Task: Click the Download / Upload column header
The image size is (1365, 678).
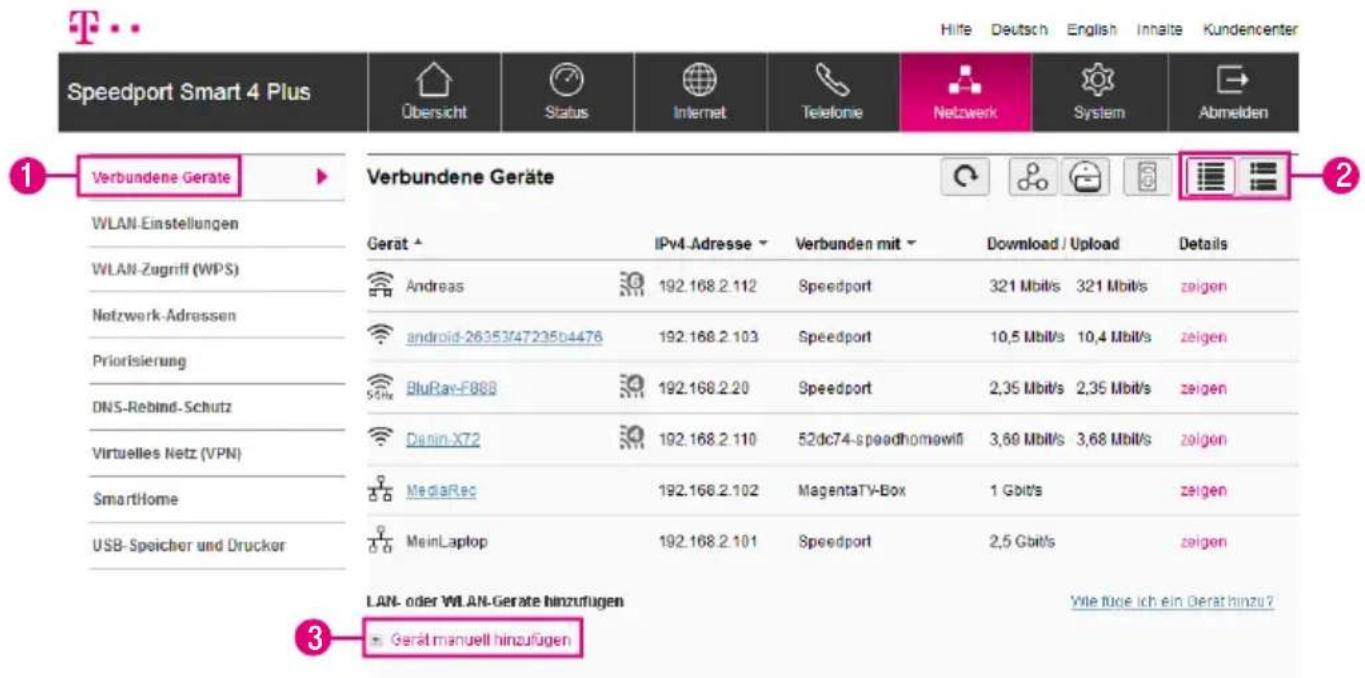Action: point(1053,244)
